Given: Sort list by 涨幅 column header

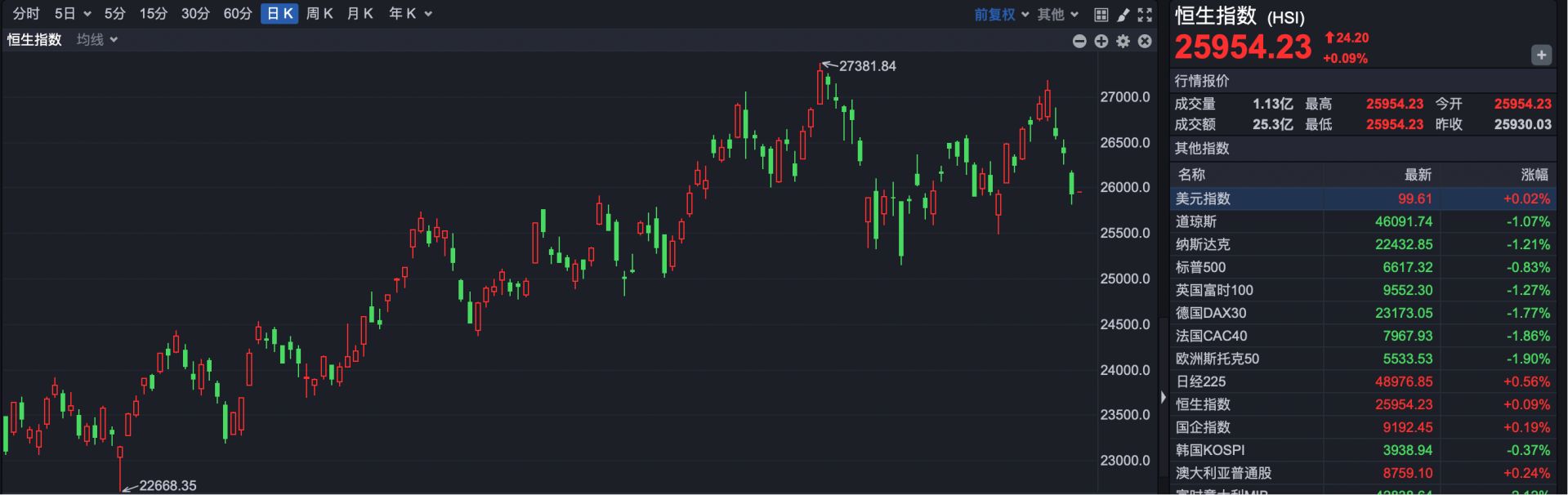Looking at the screenshot, I should pyautogui.click(x=1534, y=175).
